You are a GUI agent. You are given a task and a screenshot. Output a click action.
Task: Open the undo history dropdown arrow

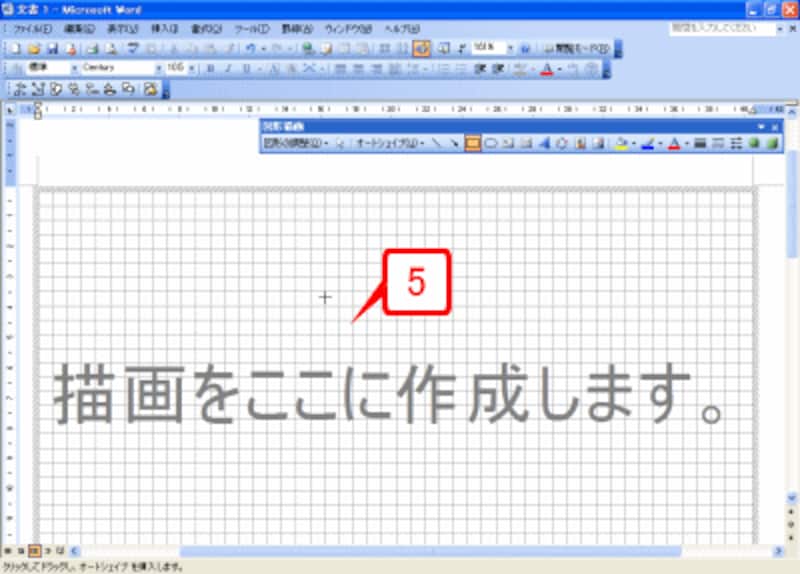point(263,49)
